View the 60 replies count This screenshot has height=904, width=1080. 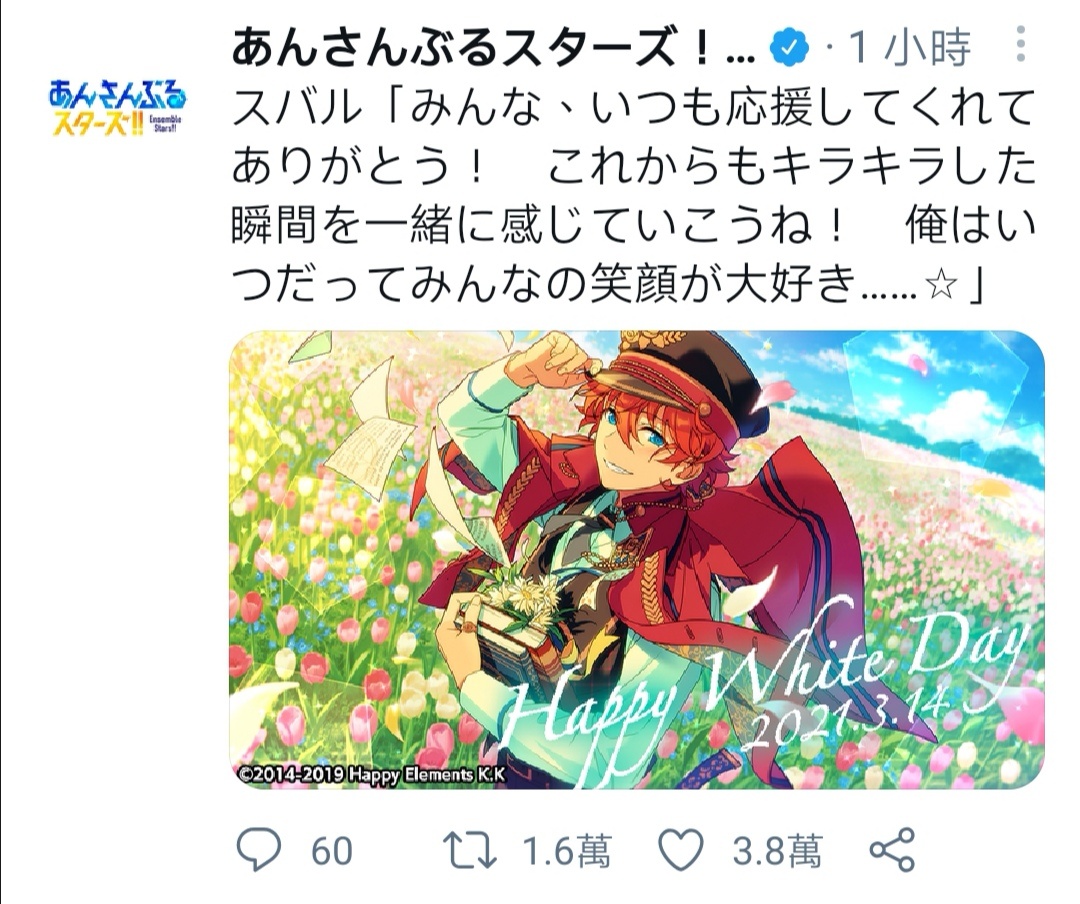click(331, 850)
